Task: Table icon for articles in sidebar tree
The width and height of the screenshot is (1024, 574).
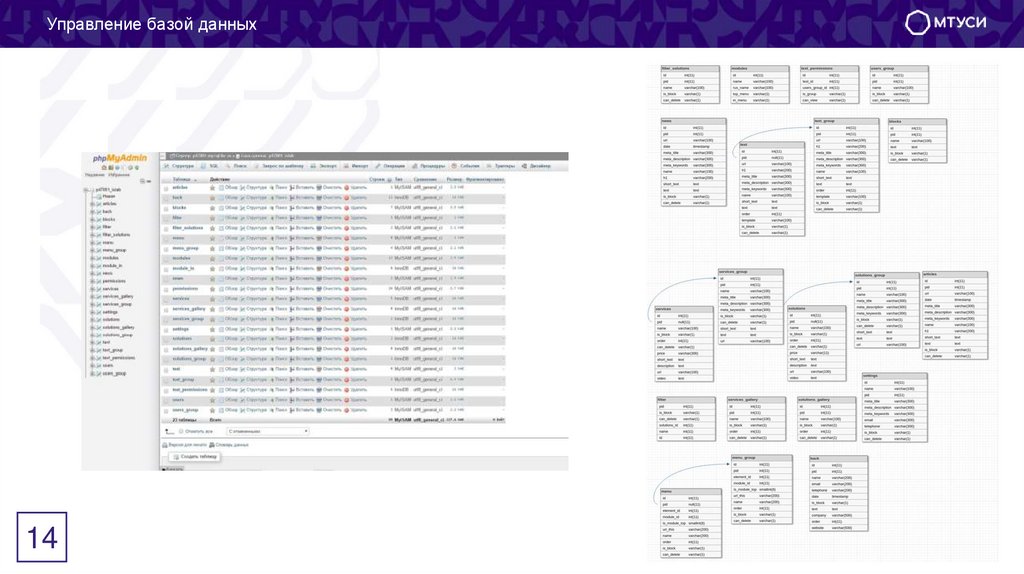Action: (x=99, y=204)
